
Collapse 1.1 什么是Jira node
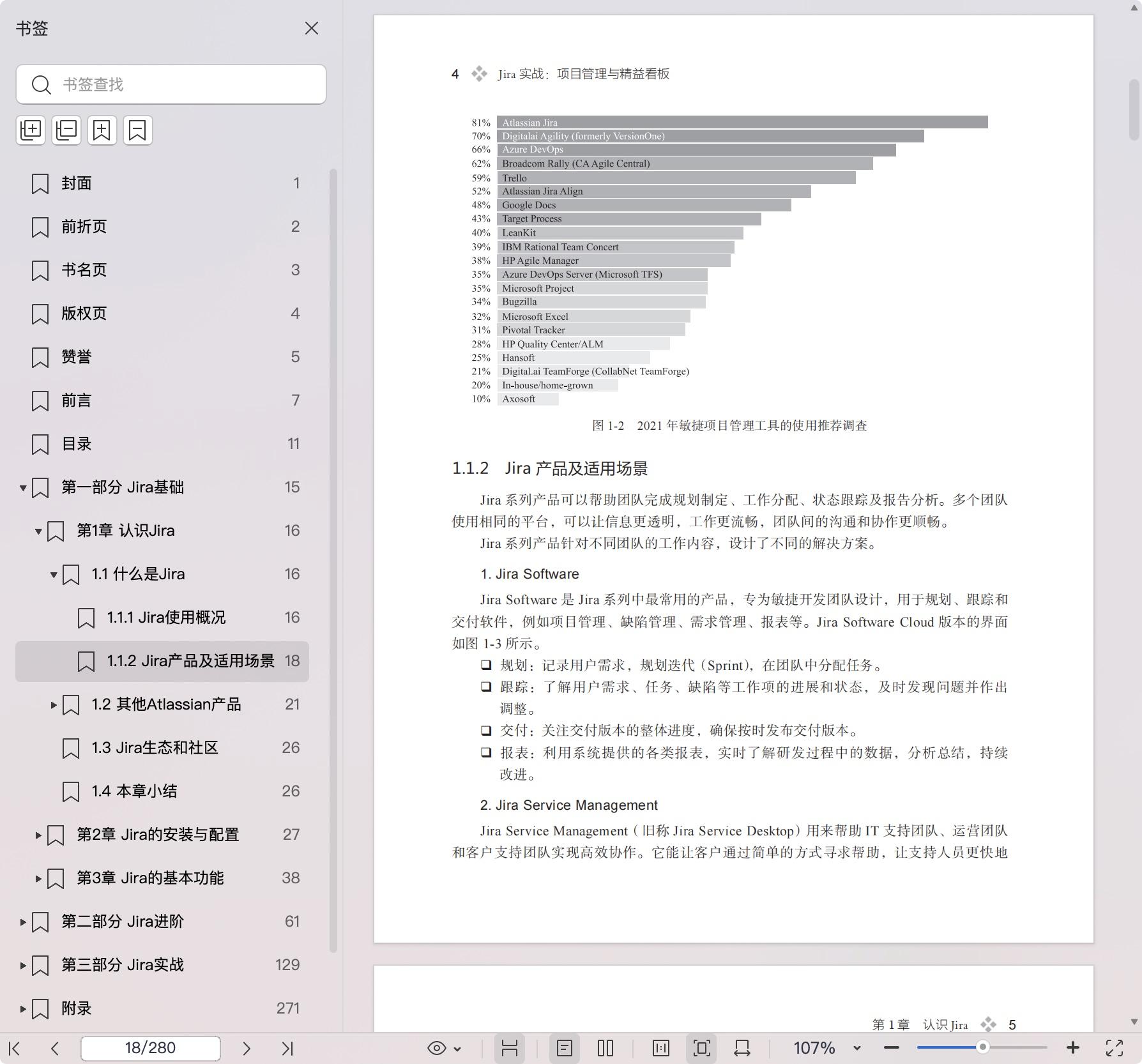54,575
